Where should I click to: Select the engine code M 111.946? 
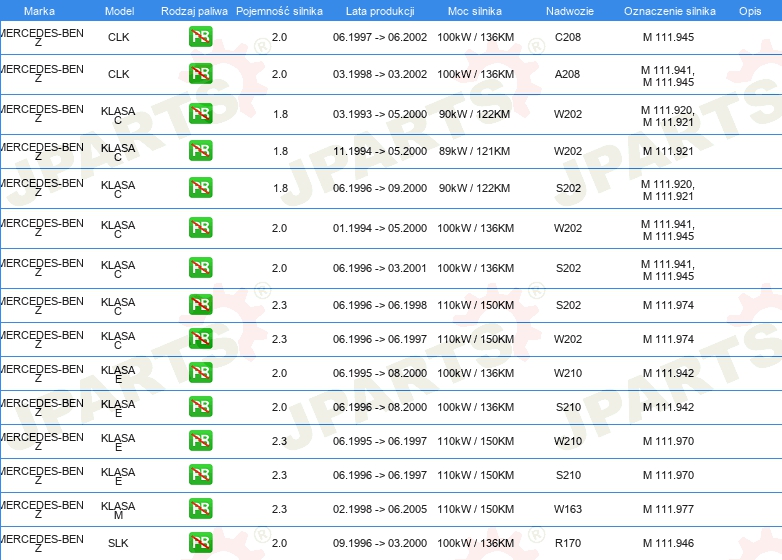[668, 543]
